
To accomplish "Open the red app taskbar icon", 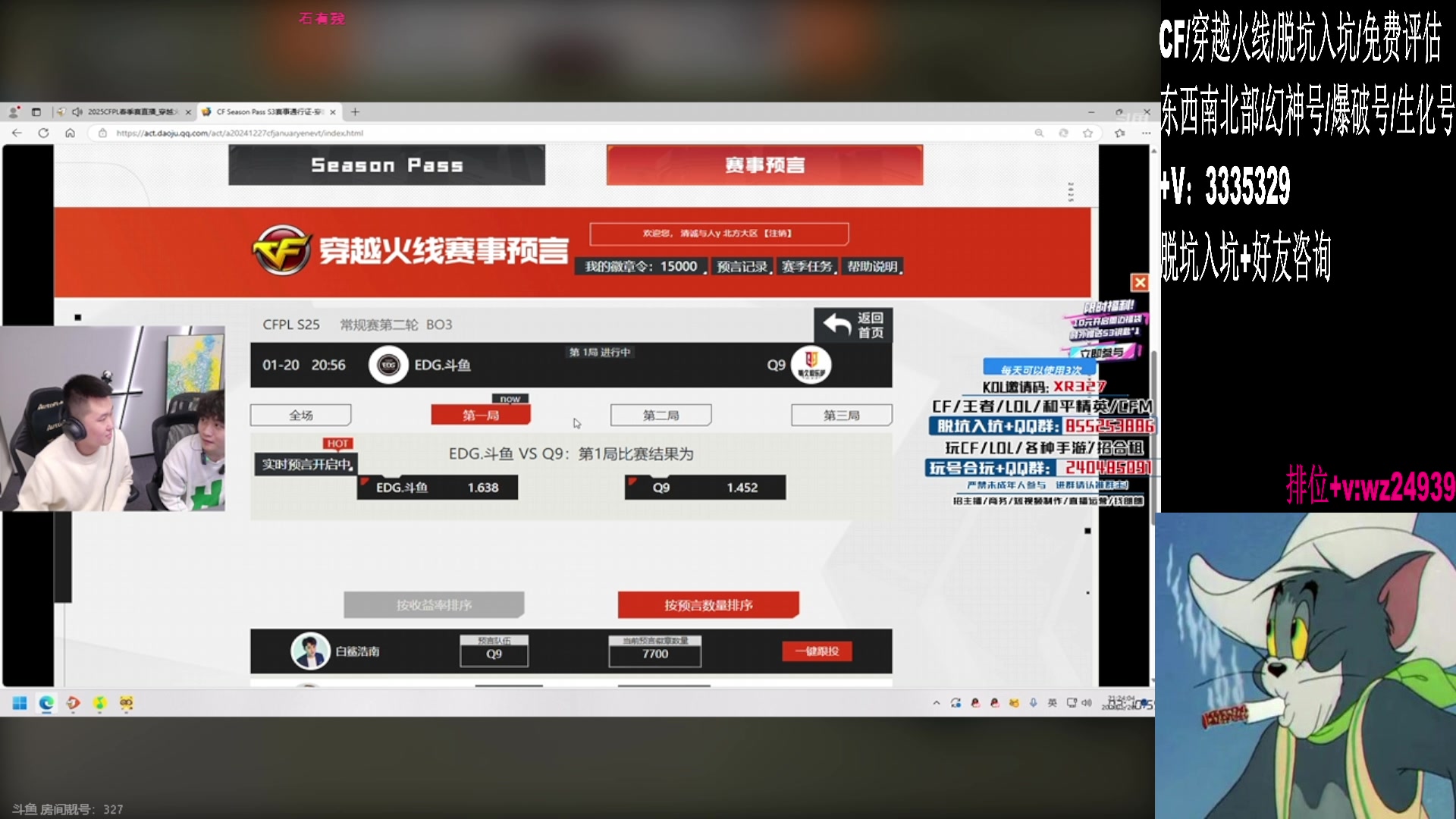I will 73,703.
